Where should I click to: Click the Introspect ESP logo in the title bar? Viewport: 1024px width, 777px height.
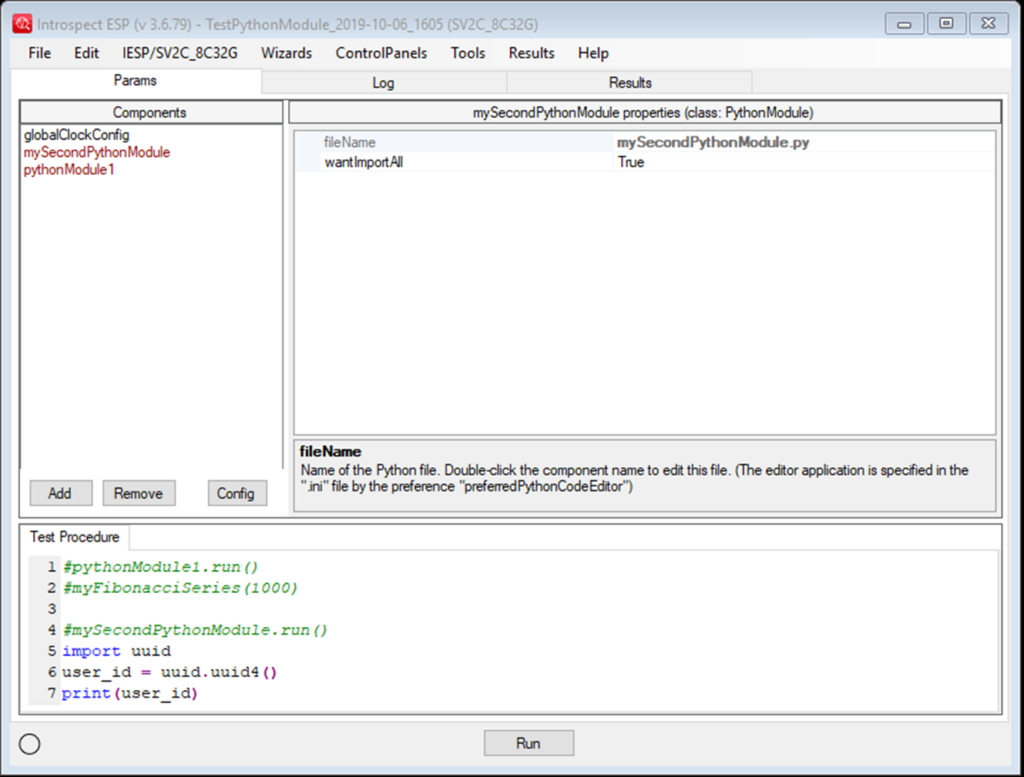click(x=22, y=21)
